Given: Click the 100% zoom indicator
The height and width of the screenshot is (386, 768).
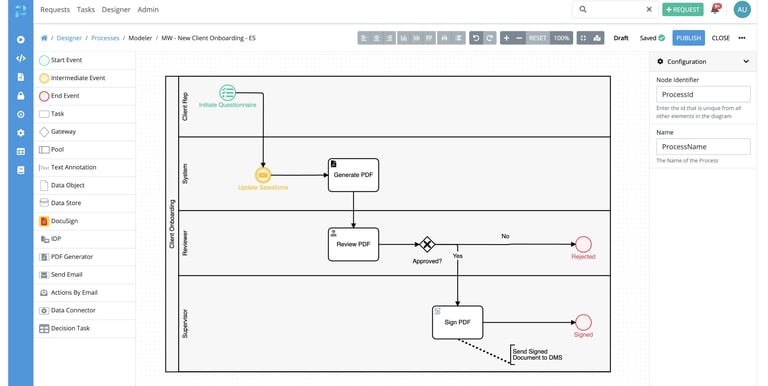Looking at the screenshot, I should pos(561,38).
